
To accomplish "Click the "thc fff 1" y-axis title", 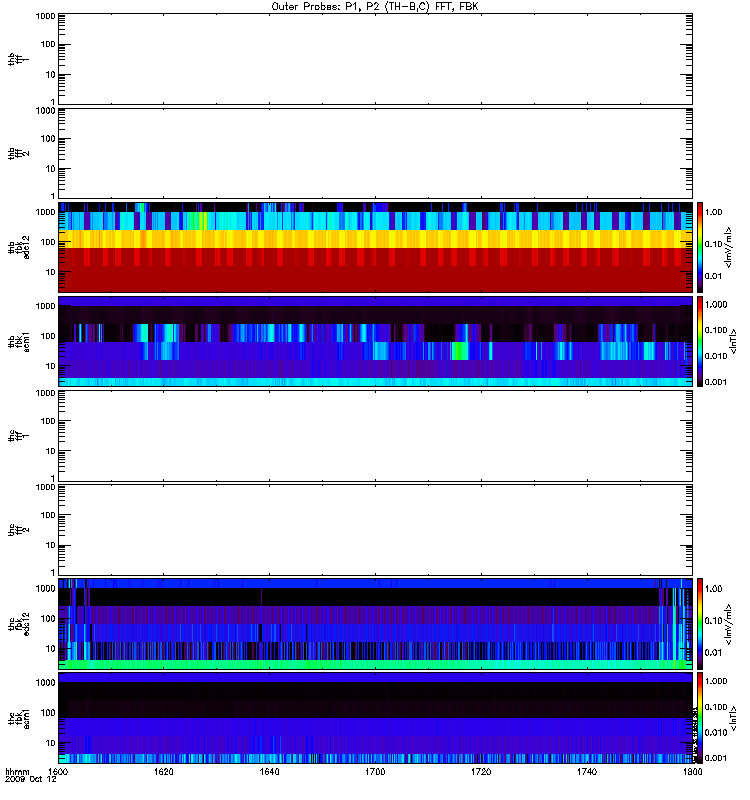I will [x=17, y=436].
